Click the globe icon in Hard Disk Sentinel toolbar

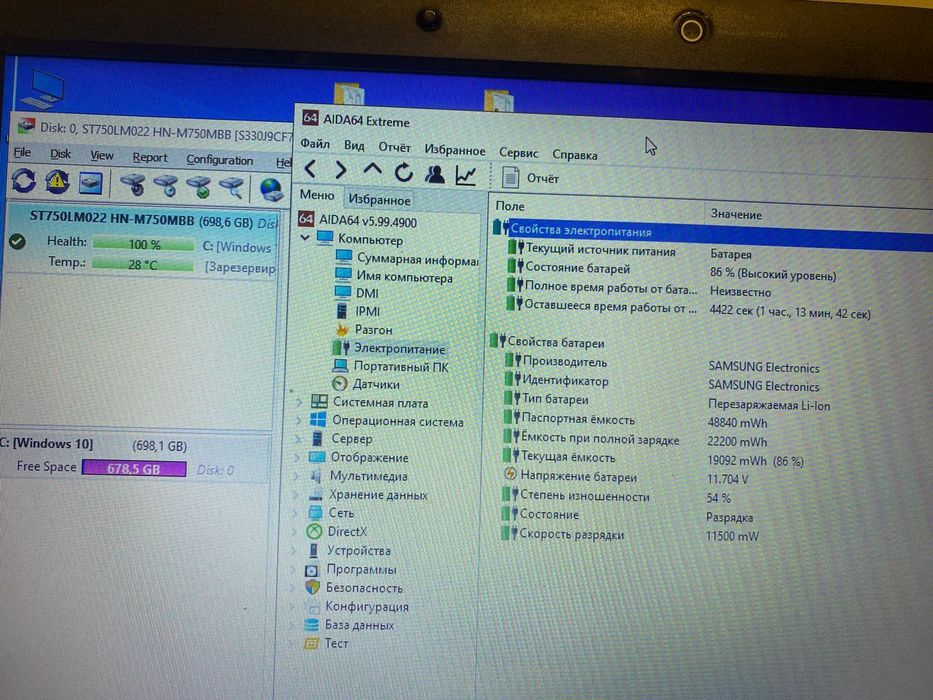[271, 189]
